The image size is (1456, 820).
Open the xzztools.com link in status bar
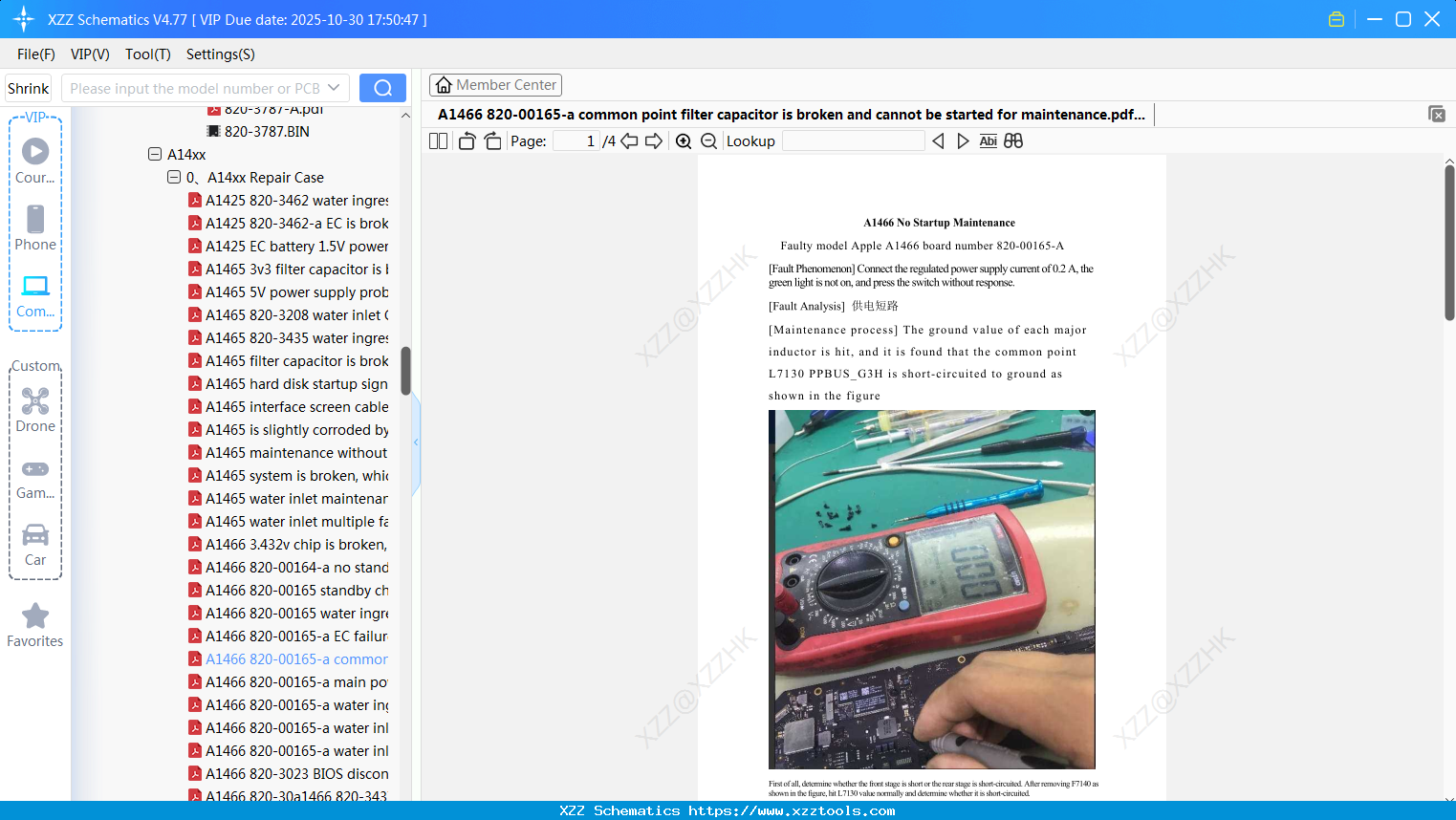[792, 810]
